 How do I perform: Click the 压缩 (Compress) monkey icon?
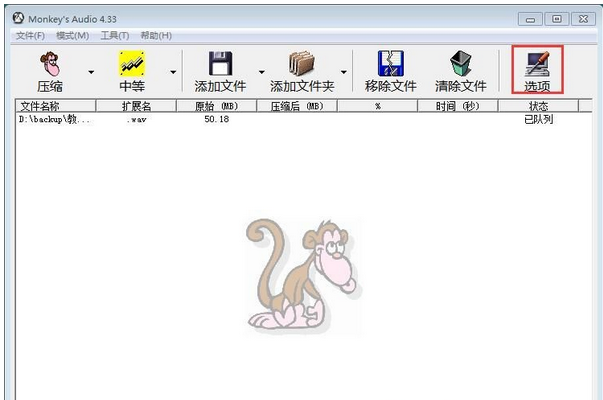pyautogui.click(x=49, y=64)
